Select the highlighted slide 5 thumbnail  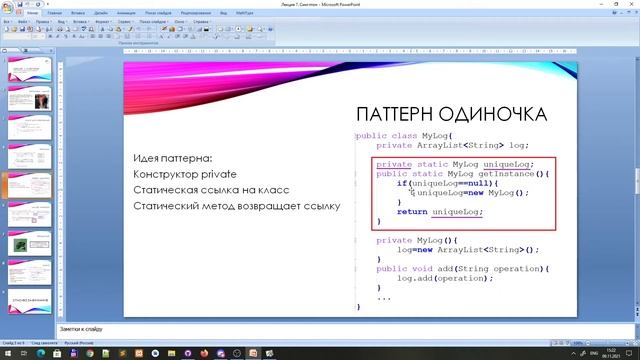(x=29, y=185)
